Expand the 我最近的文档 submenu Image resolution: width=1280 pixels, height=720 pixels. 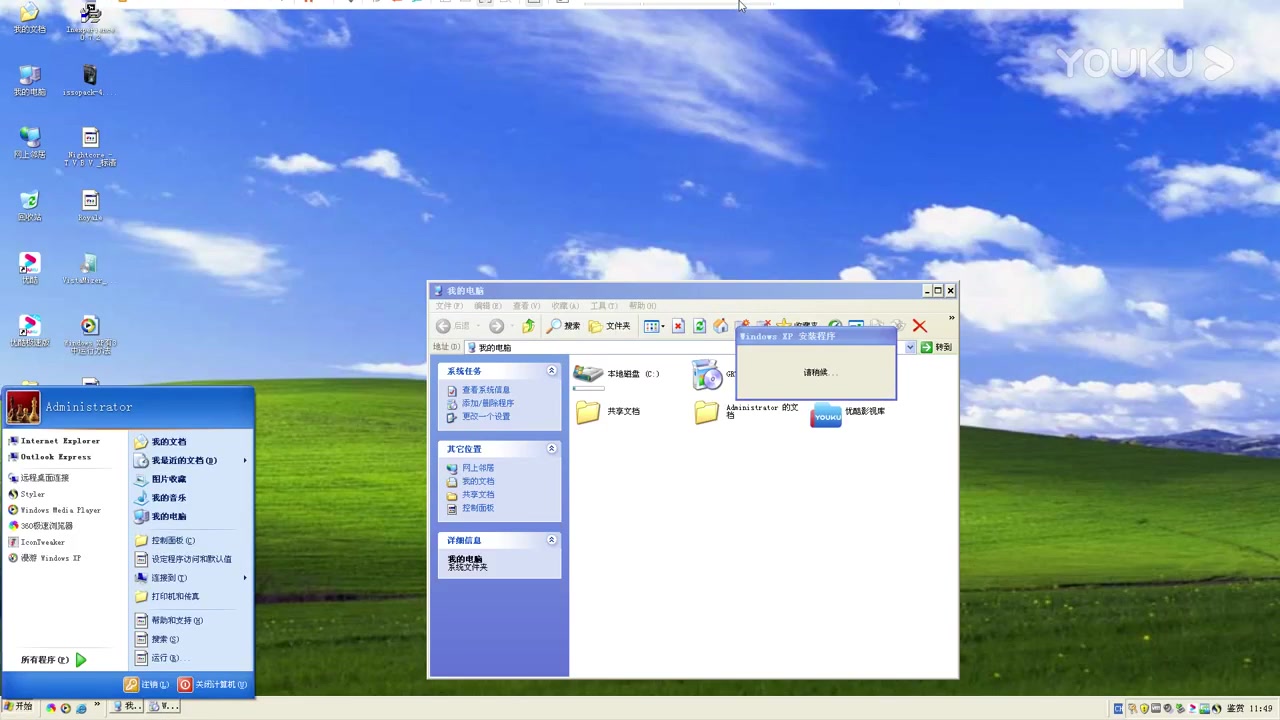[x=183, y=460]
